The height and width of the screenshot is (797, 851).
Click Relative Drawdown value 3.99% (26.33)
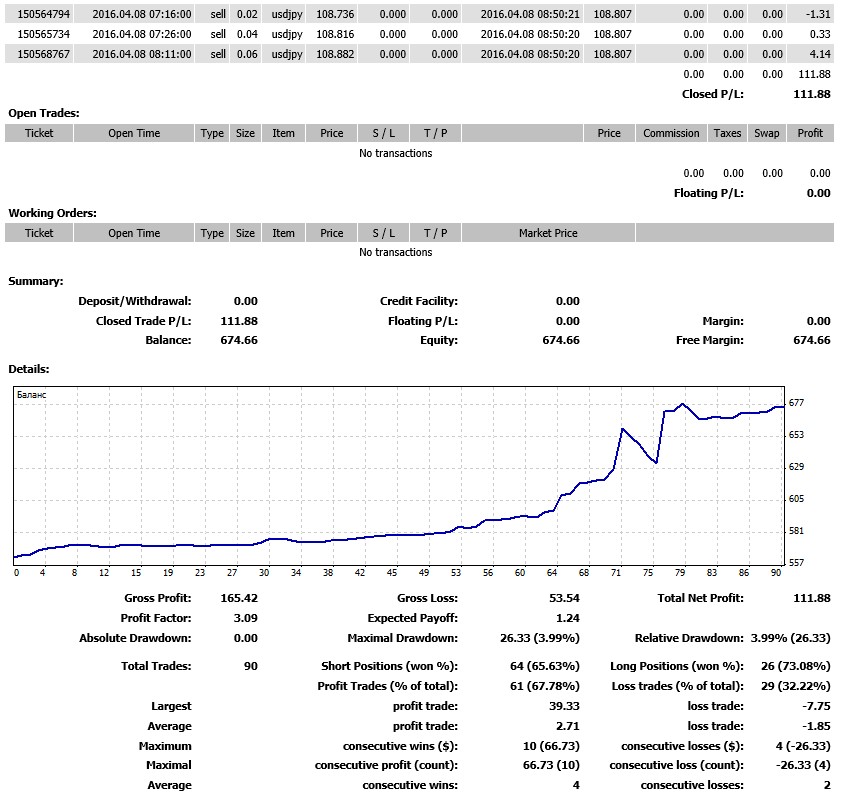coord(790,638)
